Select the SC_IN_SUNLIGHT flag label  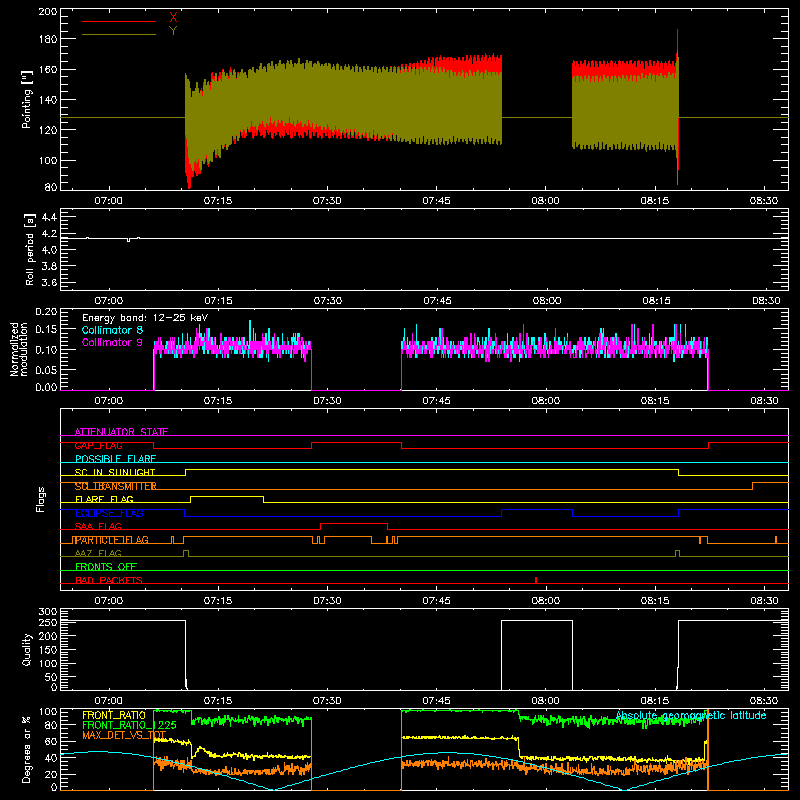tap(115, 472)
